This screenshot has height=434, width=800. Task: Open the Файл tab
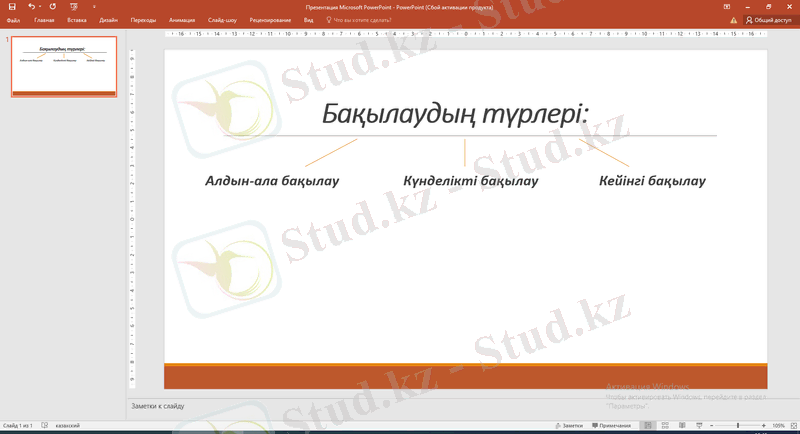click(13, 20)
